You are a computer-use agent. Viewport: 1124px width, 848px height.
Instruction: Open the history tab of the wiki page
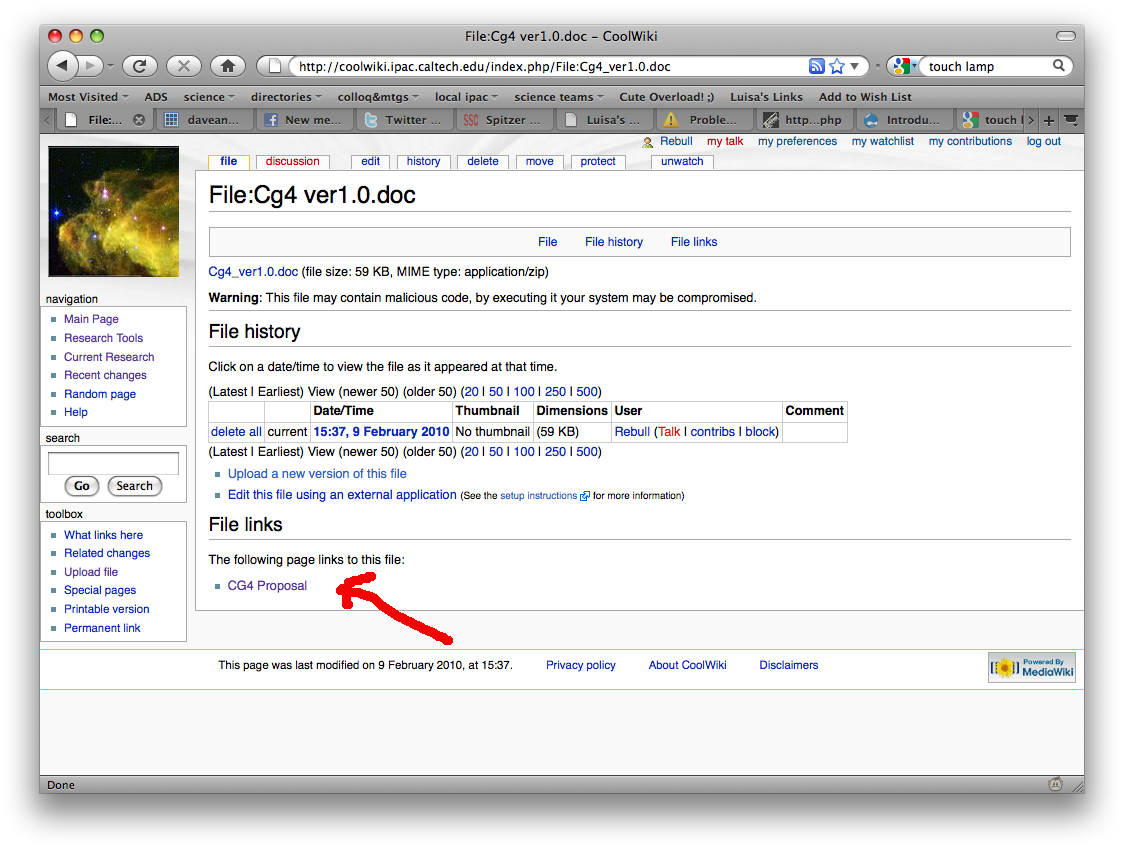tap(423, 161)
